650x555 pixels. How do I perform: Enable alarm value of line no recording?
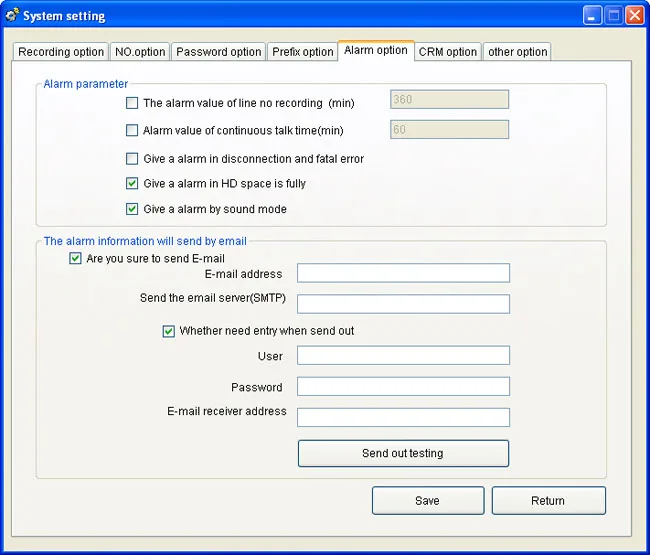(132, 103)
